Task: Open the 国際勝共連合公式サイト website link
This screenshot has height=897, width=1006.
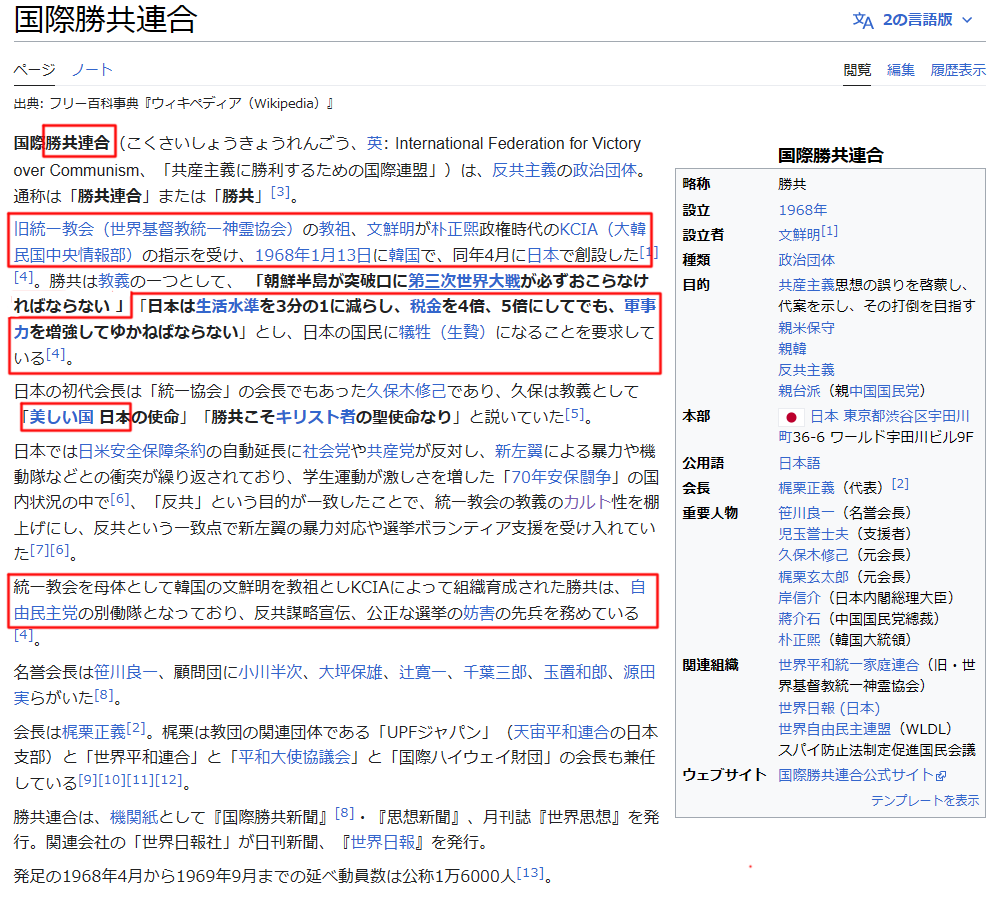Action: [x=855, y=775]
